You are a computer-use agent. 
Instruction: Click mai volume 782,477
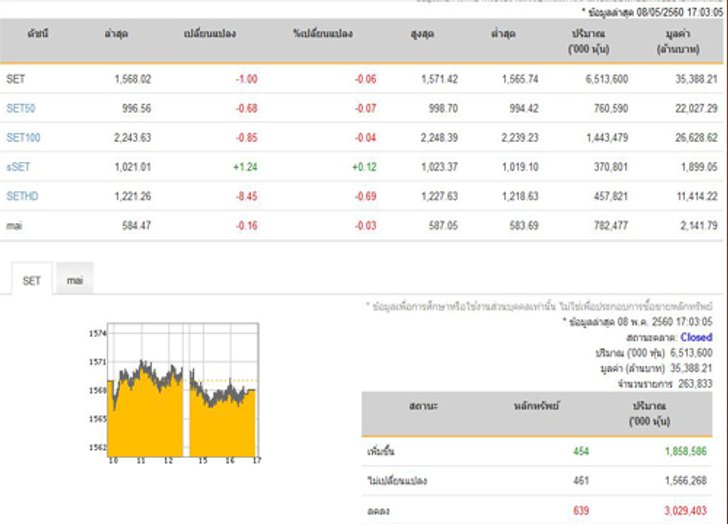611,226
